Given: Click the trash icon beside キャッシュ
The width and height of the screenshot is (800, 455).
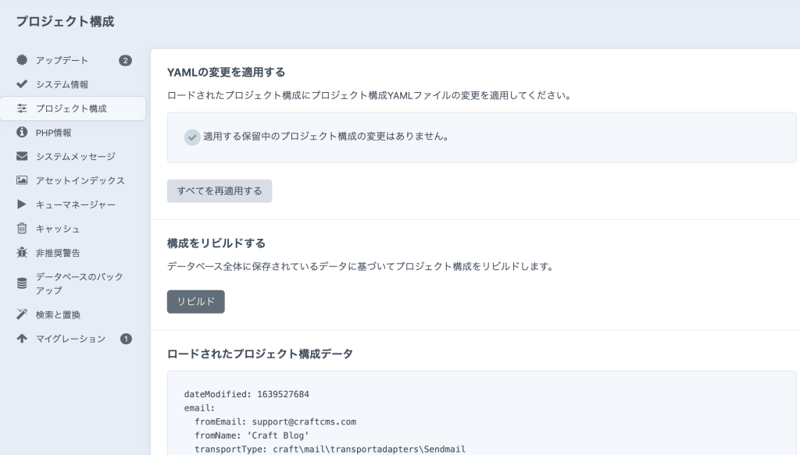Looking at the screenshot, I should click(x=22, y=229).
